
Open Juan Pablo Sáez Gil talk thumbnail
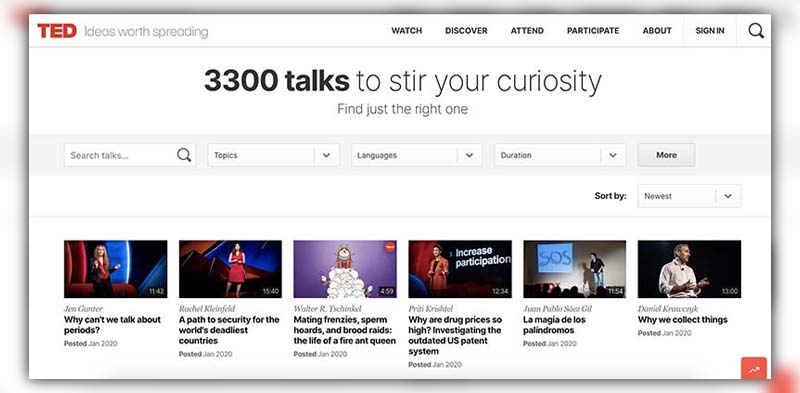(x=574, y=269)
